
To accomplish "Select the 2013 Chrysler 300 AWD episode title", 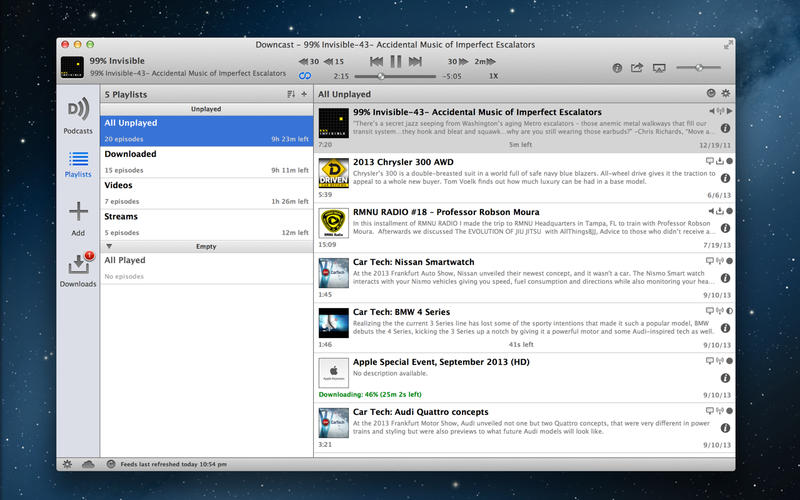I will coord(403,162).
